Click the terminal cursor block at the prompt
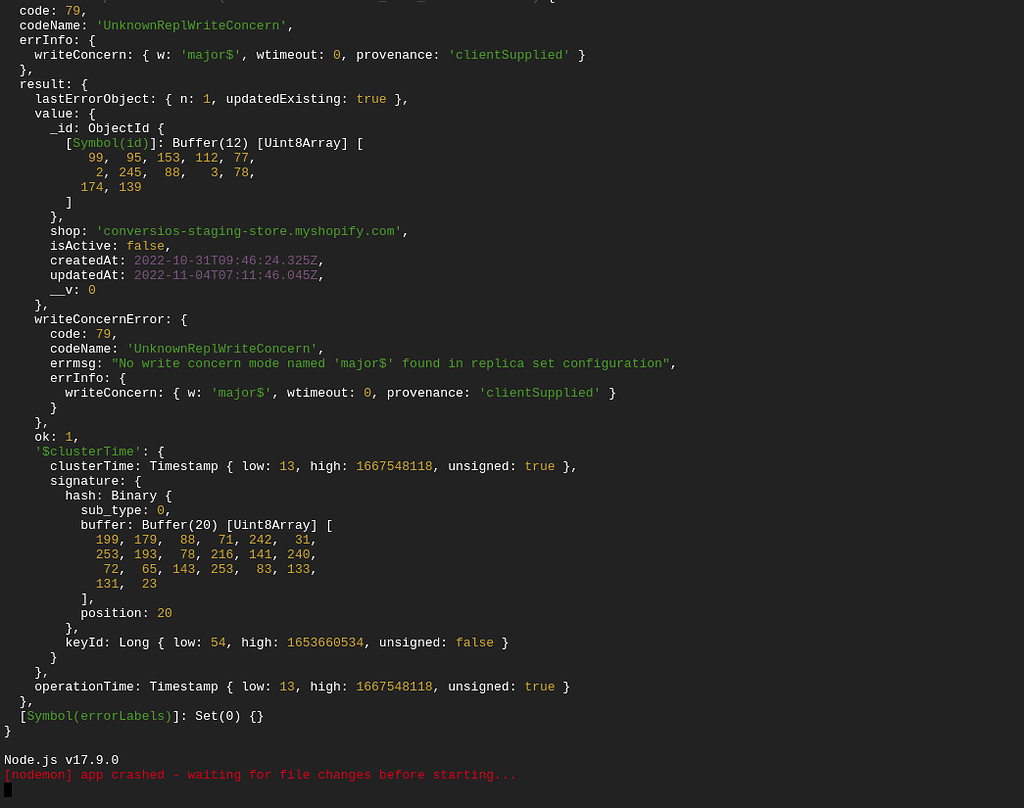Screen dimensions: 1024x808 tap(8, 790)
